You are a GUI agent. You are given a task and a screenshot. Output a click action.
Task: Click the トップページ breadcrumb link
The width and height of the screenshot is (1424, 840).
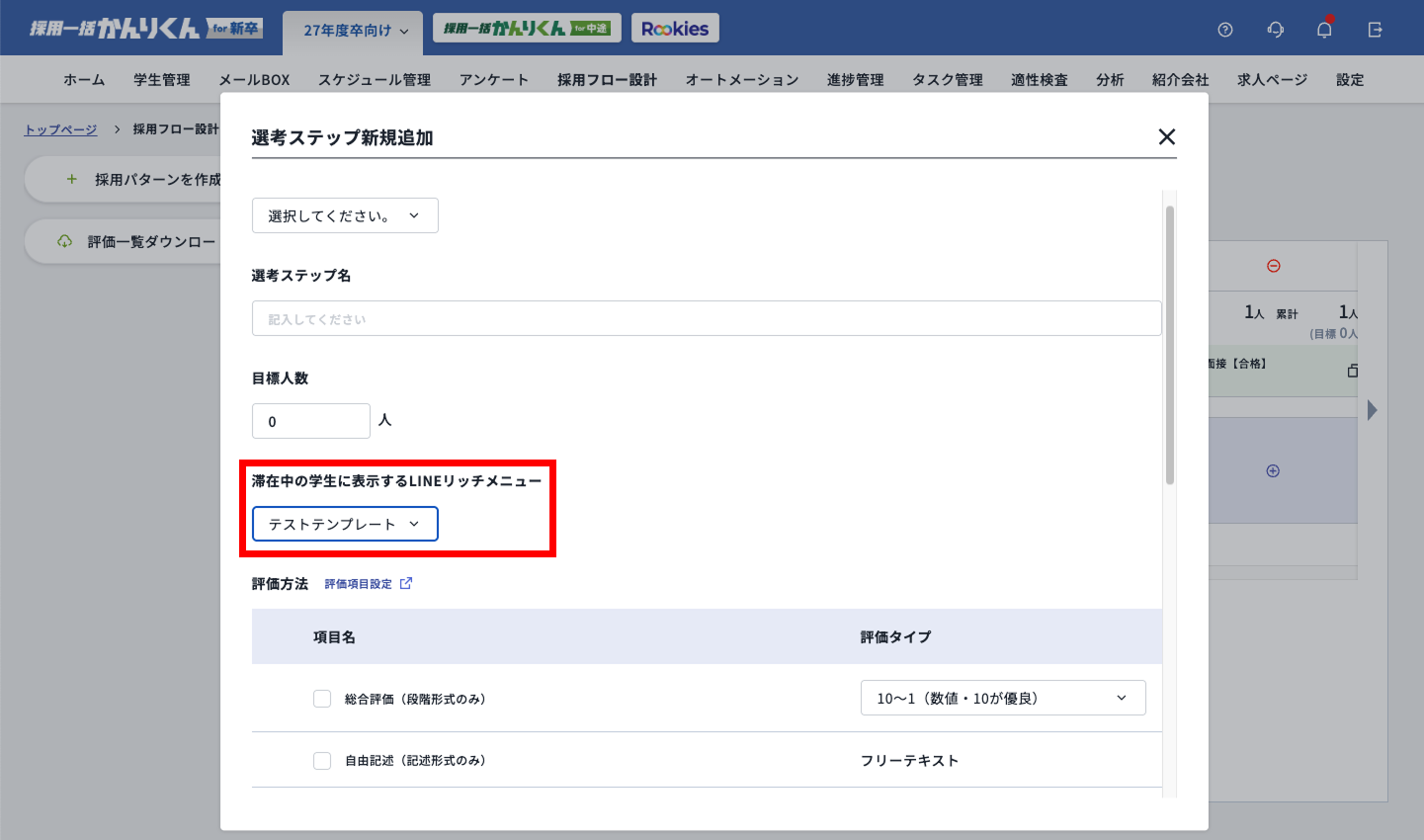pyautogui.click(x=61, y=129)
